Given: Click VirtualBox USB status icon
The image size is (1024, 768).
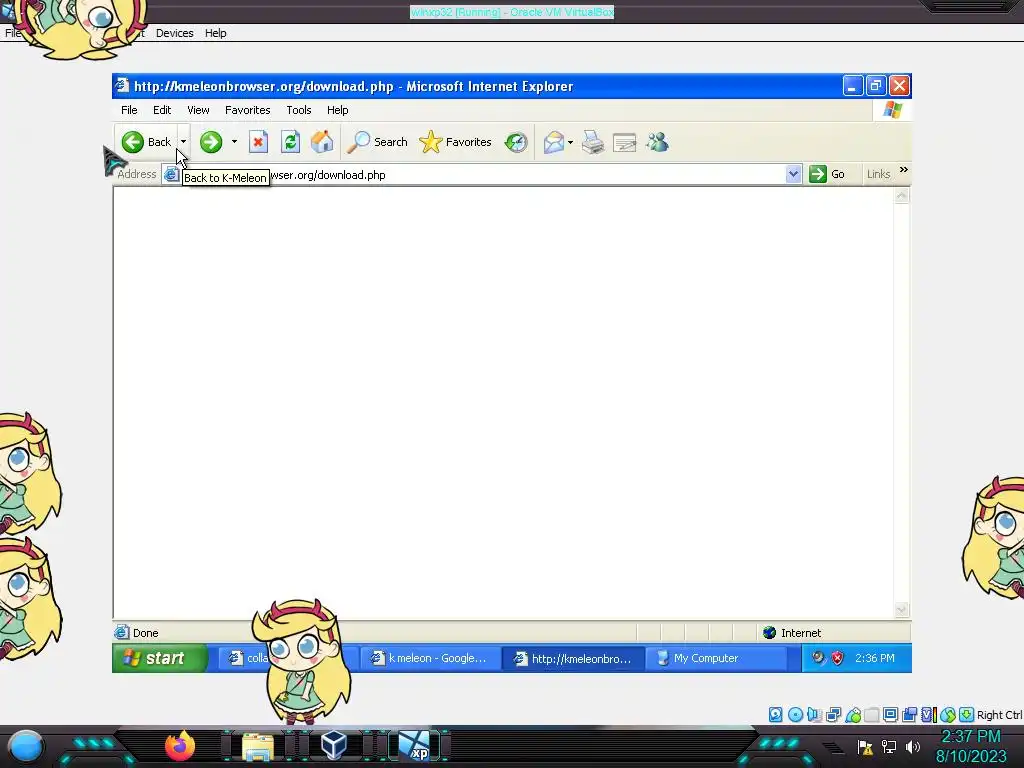Looking at the screenshot, I should click(853, 715).
